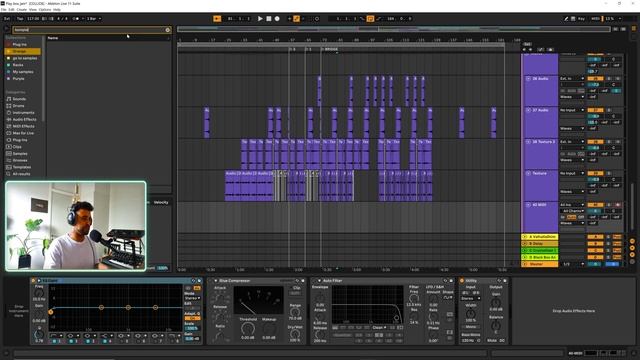Screen dimensions: 640x360
Task: Select the Purple collection
Action: click(x=18, y=78)
